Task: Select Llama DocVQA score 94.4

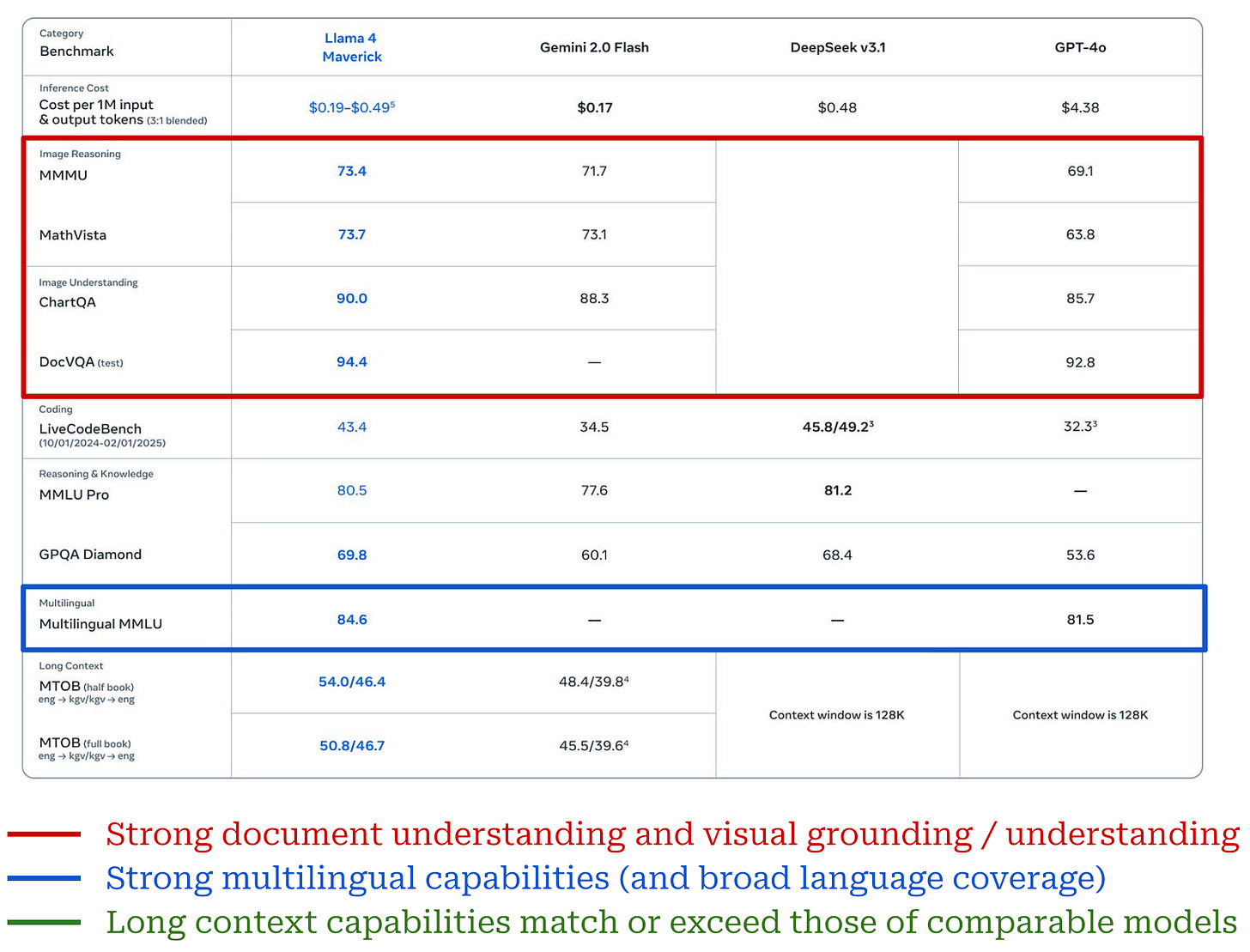Action: [x=352, y=361]
